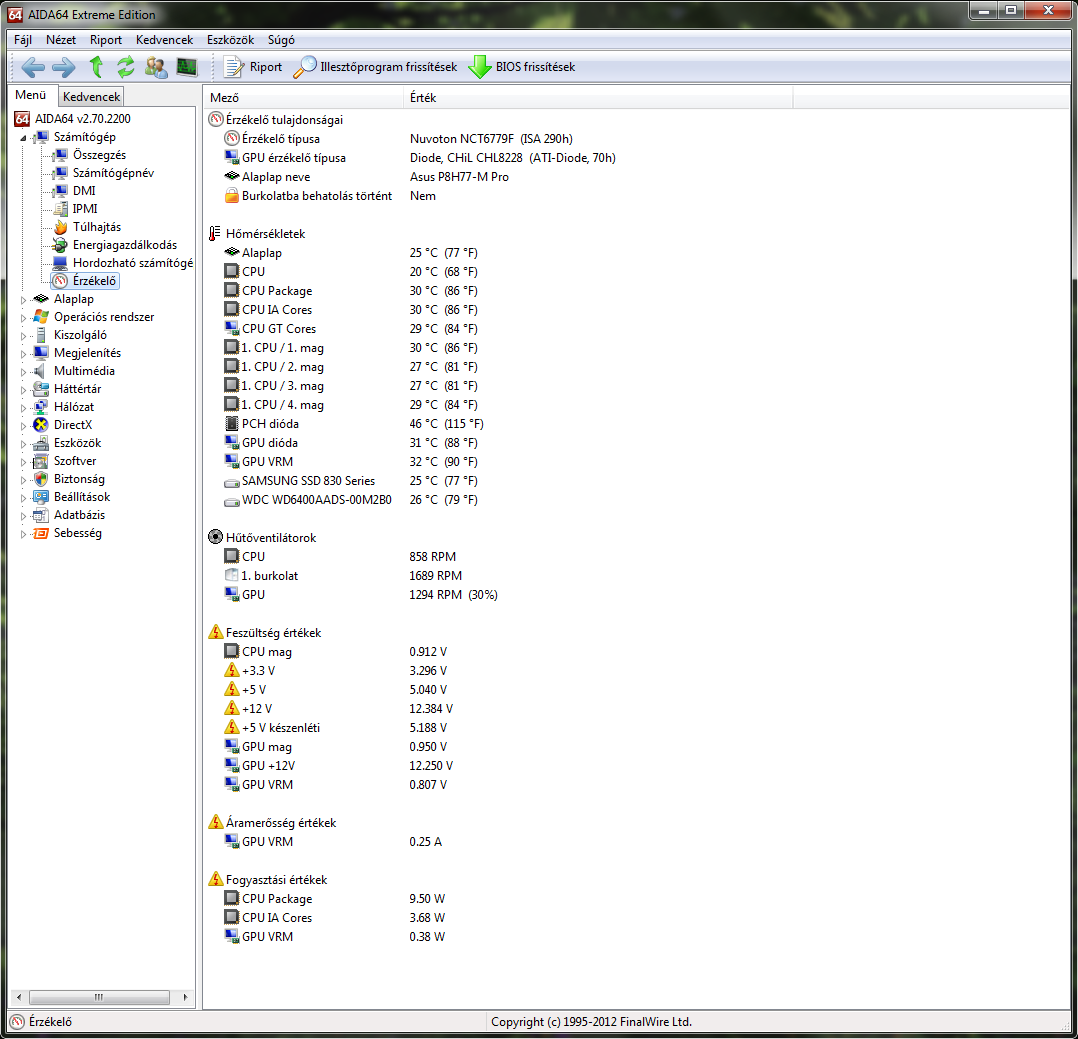
Task: Click the Mező column header
Action: (302, 98)
